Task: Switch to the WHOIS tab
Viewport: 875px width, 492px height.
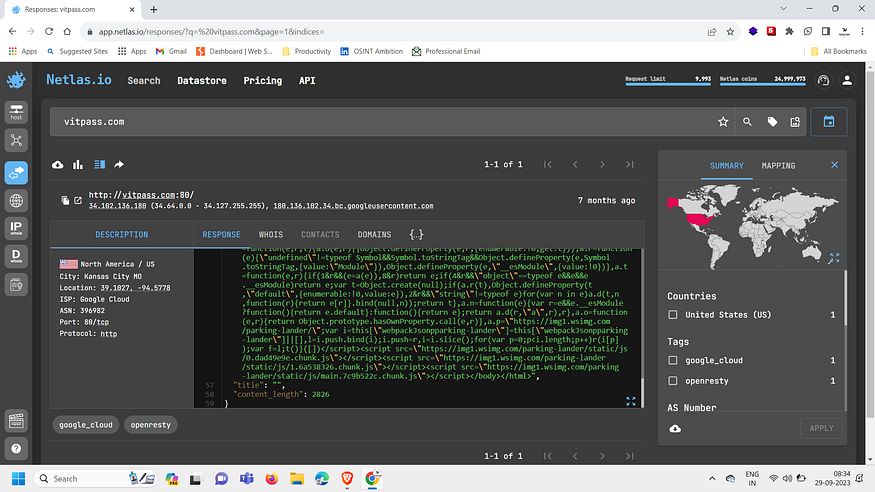Action: pos(271,234)
